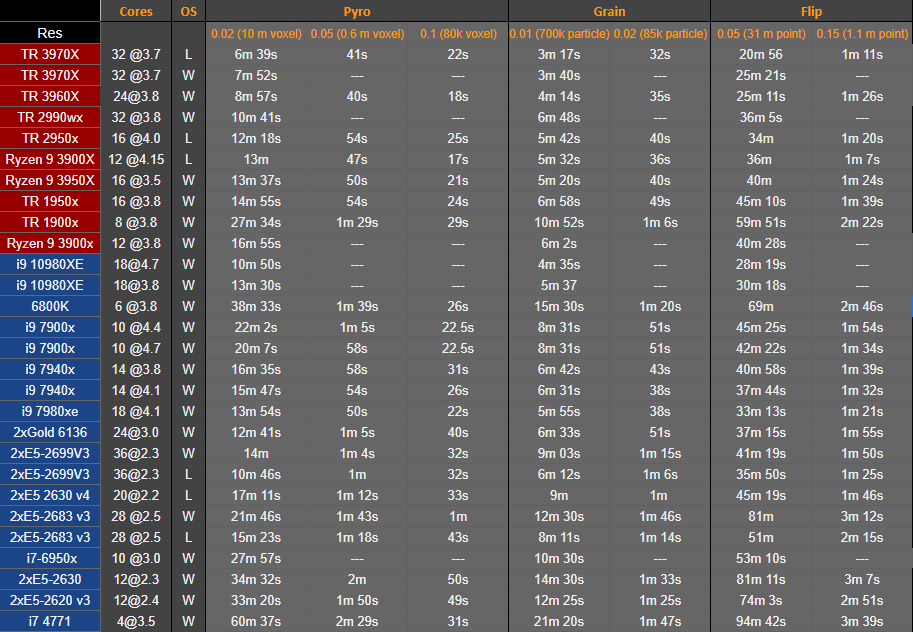The image size is (913, 632).
Task: Click the 1m 47s Grain cell
Action: click(660, 621)
